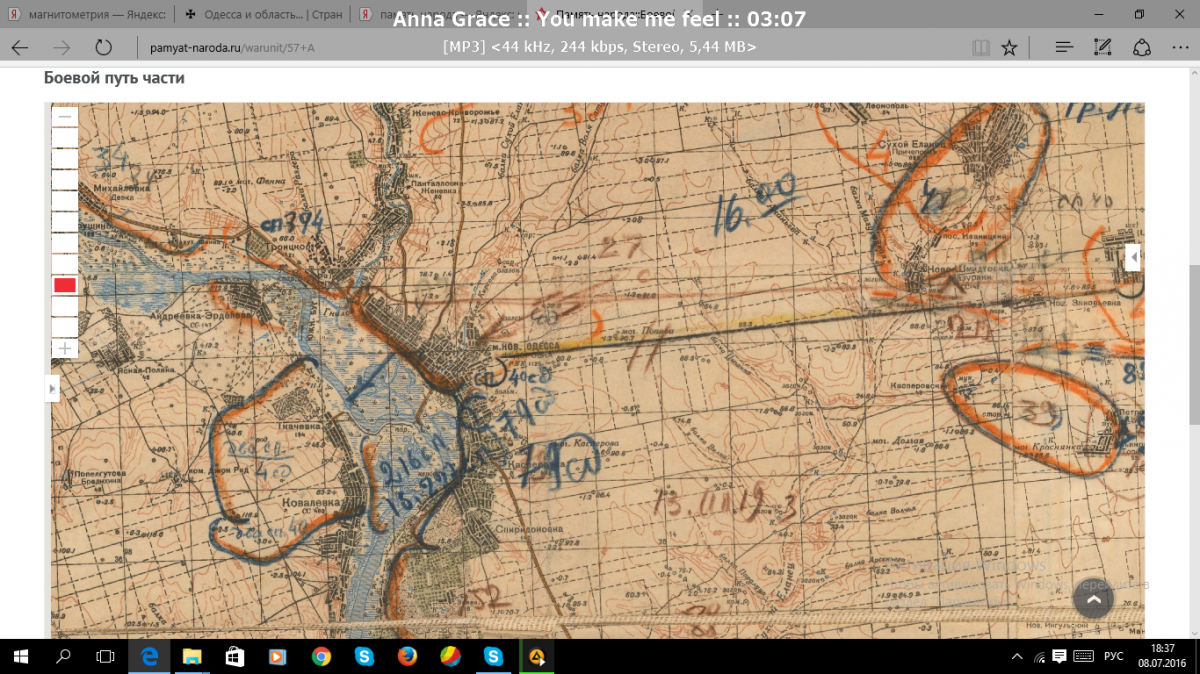The image size is (1200, 674).
Task: Switch the РУС input language indicator
Action: 1113,656
